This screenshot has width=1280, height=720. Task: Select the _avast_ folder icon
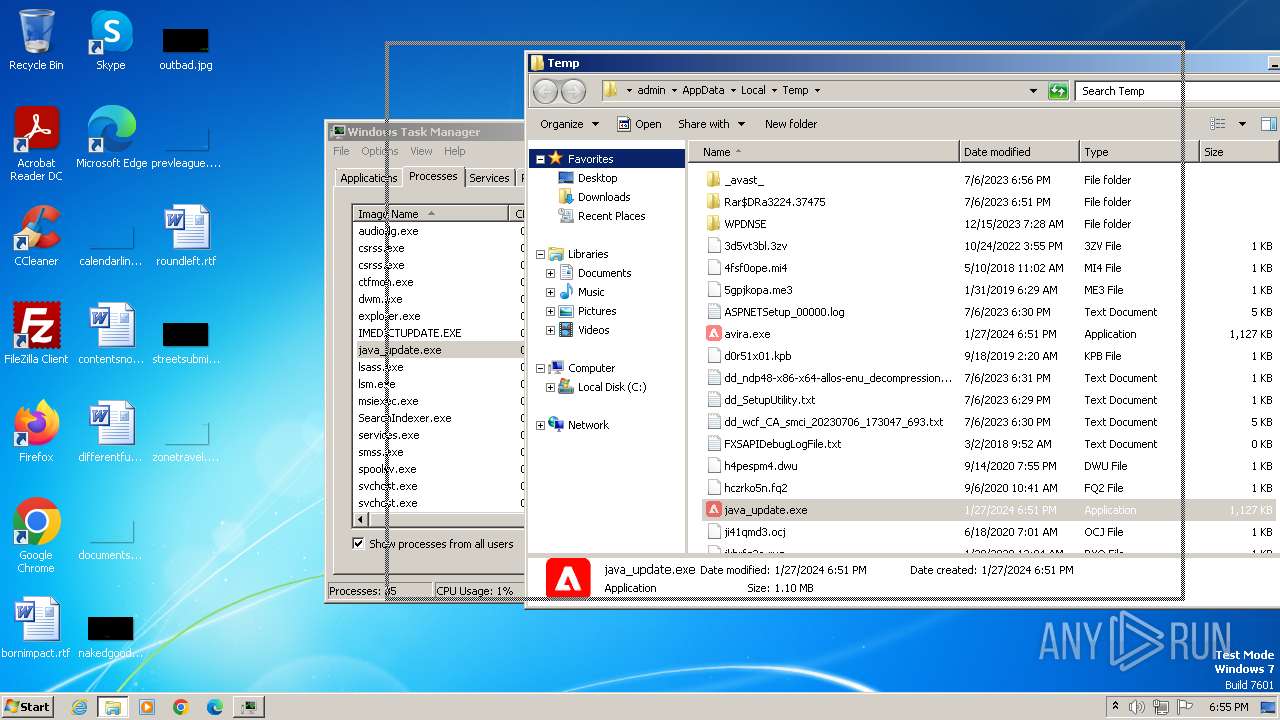713,180
